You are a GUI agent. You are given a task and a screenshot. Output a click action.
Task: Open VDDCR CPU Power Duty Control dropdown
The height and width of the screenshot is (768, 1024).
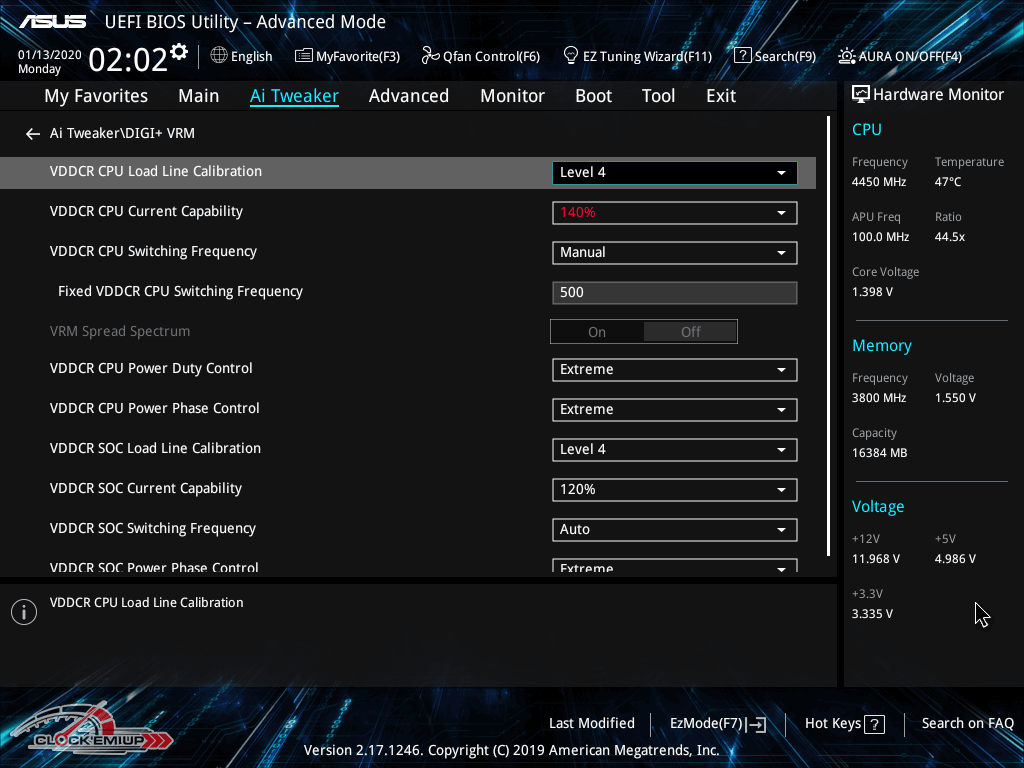674,370
